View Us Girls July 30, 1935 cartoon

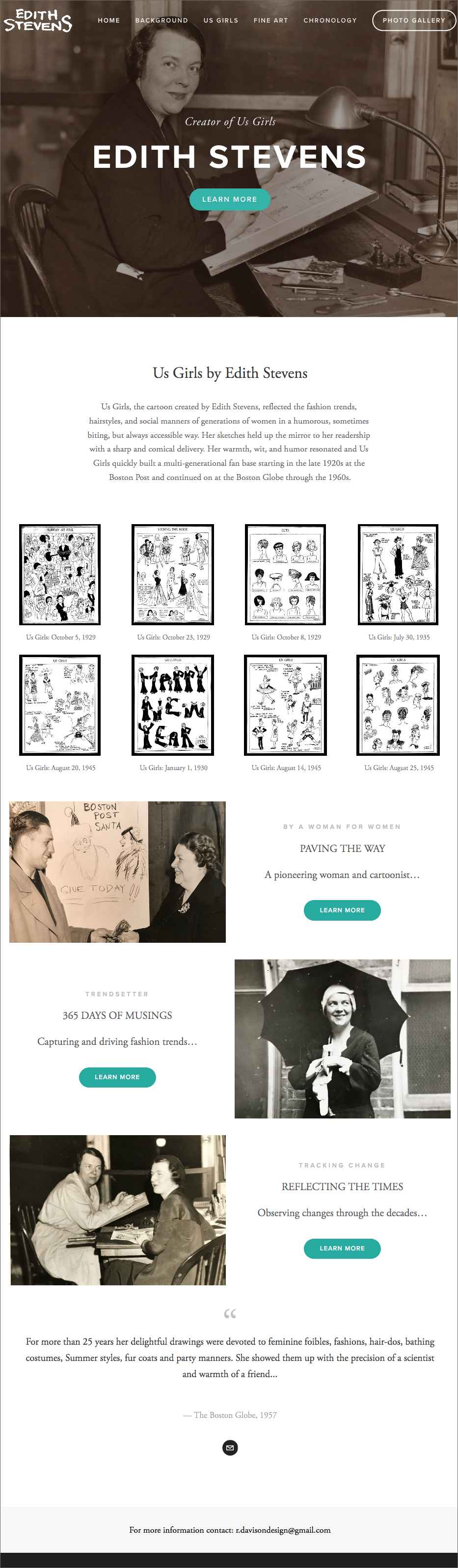coord(398,574)
